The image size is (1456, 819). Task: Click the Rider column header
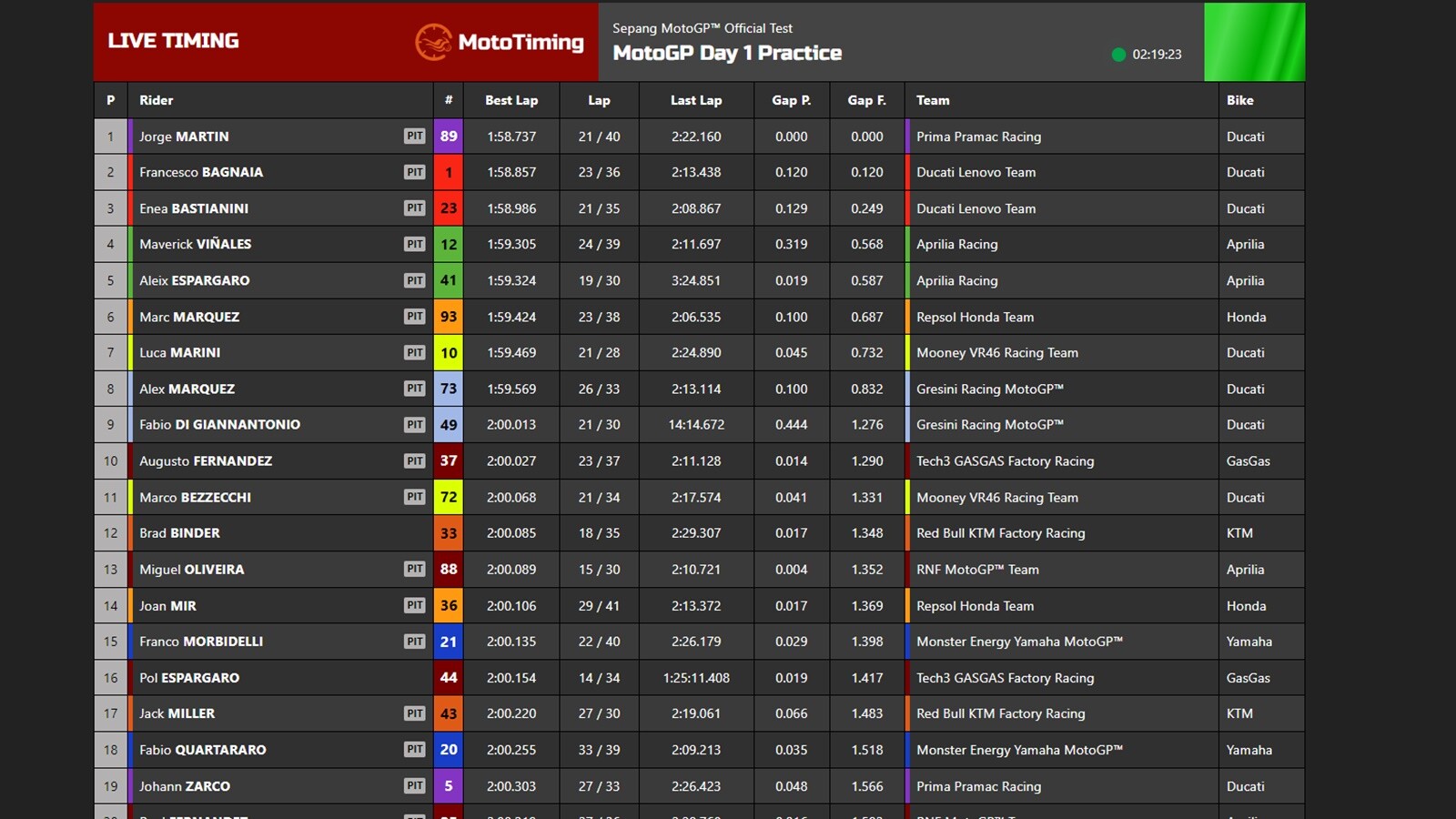(x=157, y=100)
